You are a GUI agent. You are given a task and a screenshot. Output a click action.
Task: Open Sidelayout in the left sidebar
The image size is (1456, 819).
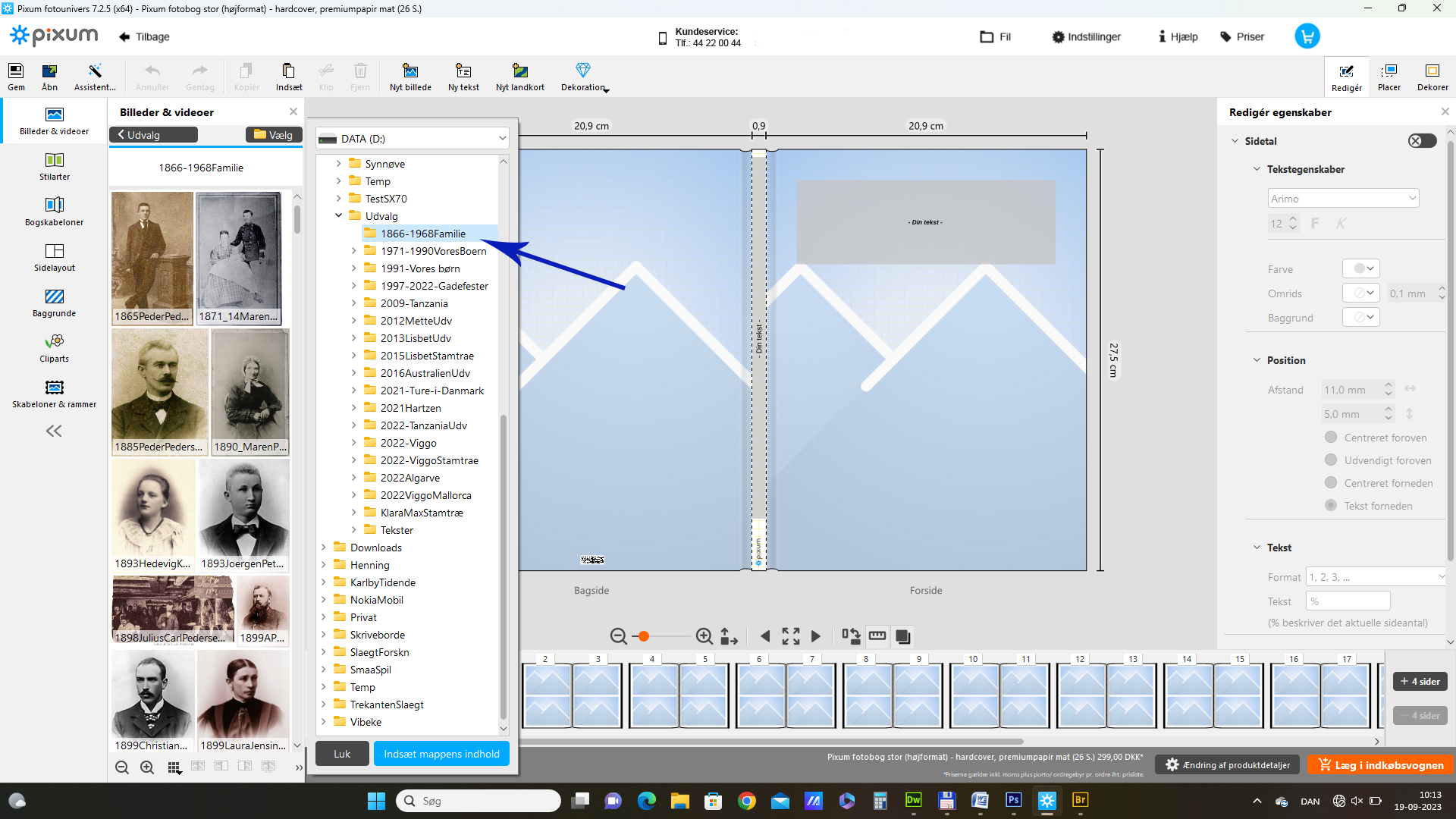pyautogui.click(x=54, y=257)
